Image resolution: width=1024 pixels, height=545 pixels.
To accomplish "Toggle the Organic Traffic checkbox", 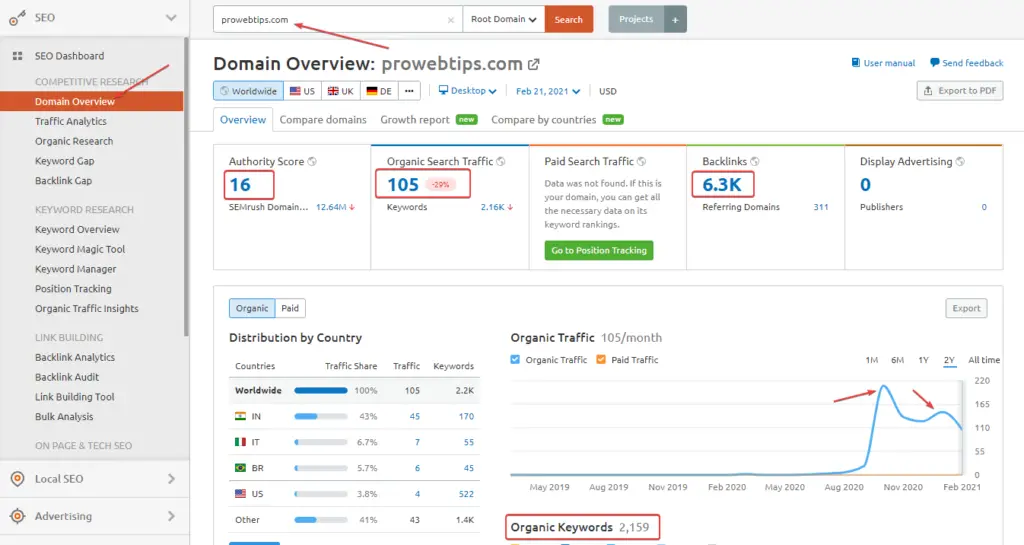I will pos(515,360).
